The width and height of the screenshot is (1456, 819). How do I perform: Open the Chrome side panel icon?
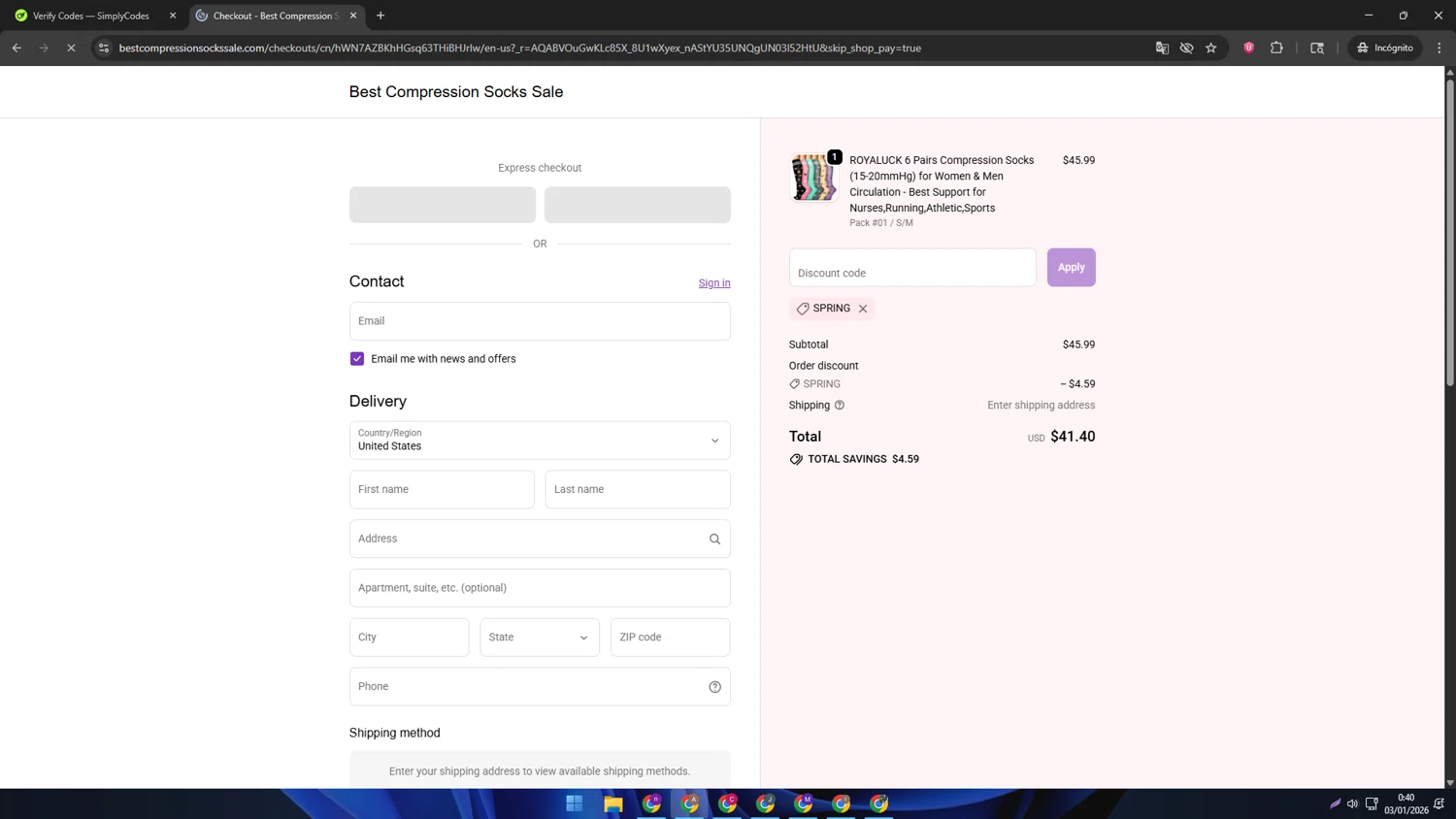(x=1317, y=48)
